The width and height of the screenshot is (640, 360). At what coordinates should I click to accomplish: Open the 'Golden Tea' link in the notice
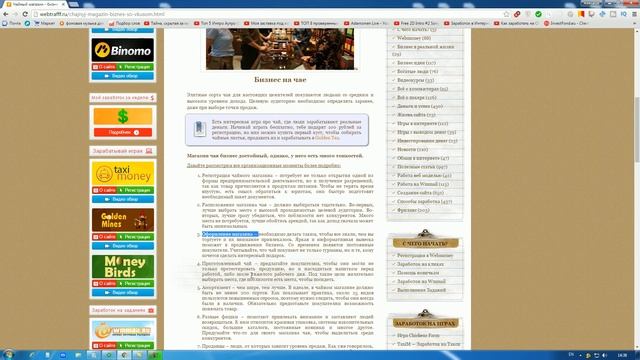[327, 138]
